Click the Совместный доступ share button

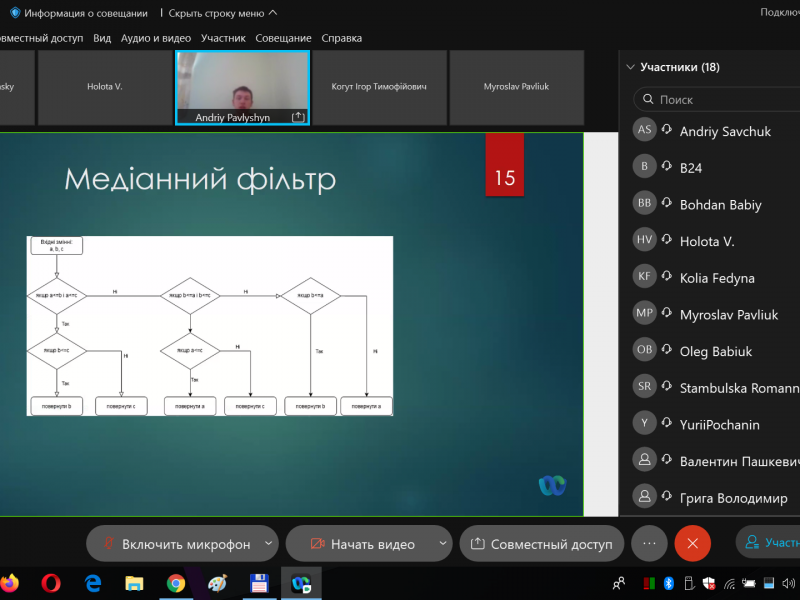coord(541,544)
